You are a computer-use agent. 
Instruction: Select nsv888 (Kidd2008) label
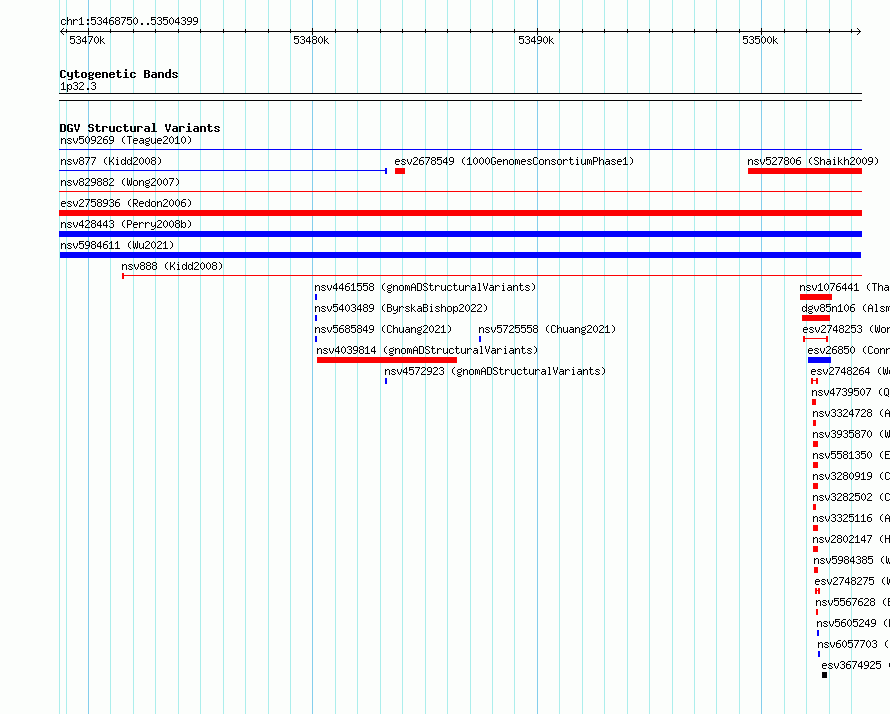[172, 266]
